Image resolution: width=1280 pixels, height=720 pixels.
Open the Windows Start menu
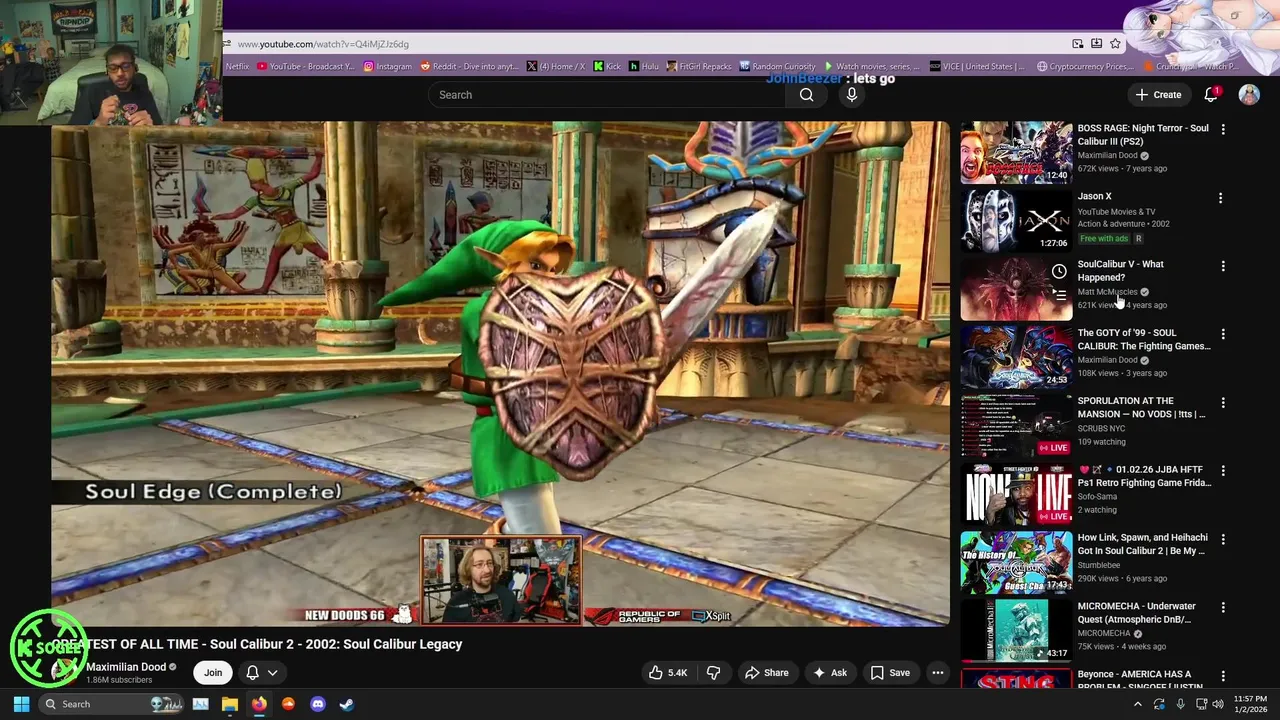click(21, 704)
